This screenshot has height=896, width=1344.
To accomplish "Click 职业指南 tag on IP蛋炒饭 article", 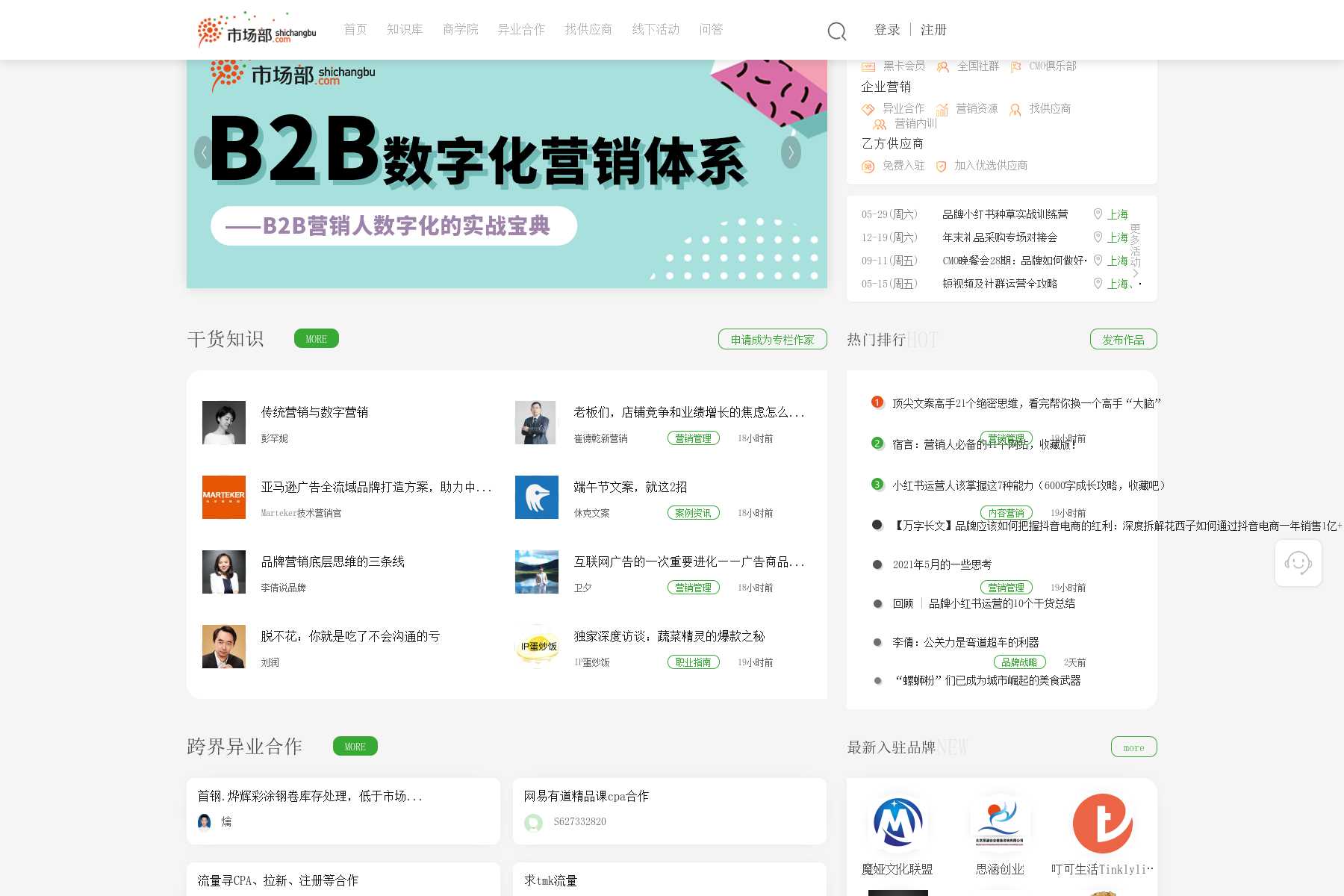I will coord(694,662).
